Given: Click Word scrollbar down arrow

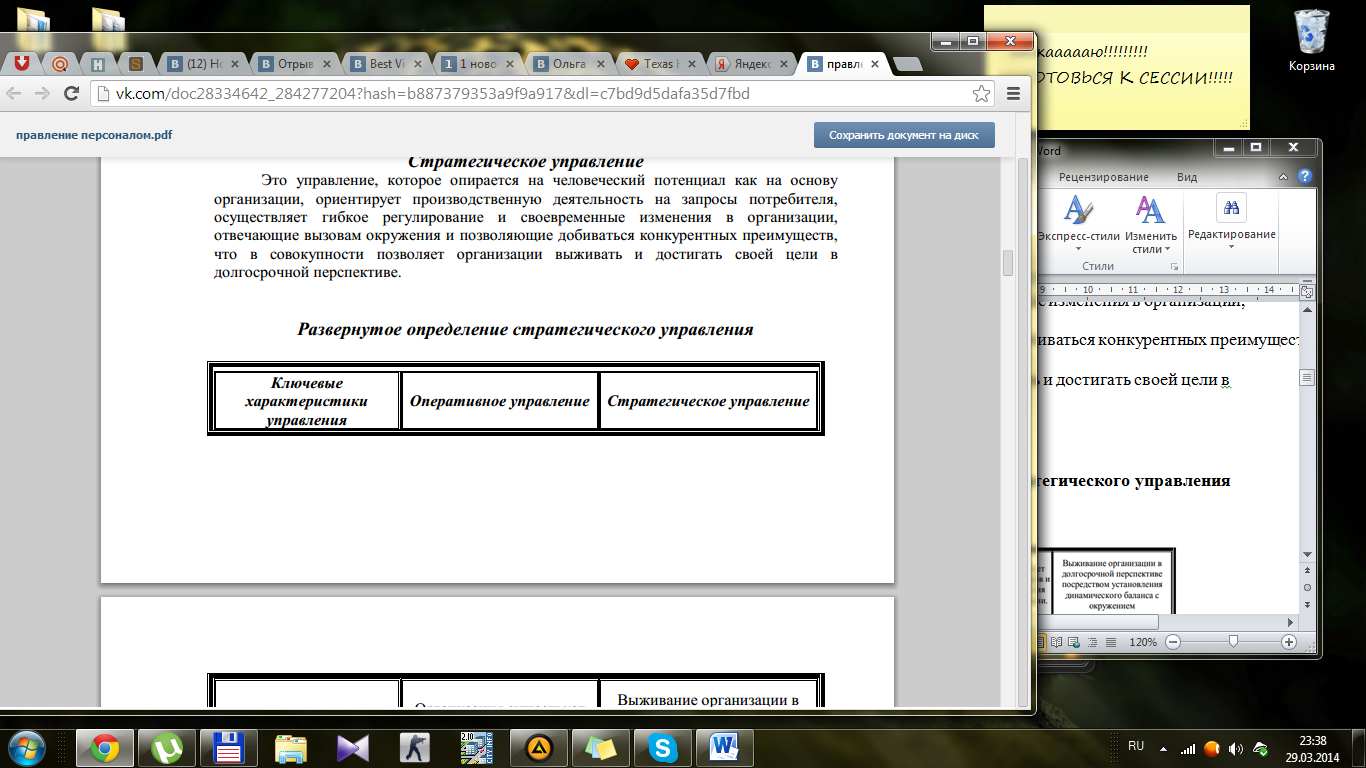Looking at the screenshot, I should click(1306, 555).
